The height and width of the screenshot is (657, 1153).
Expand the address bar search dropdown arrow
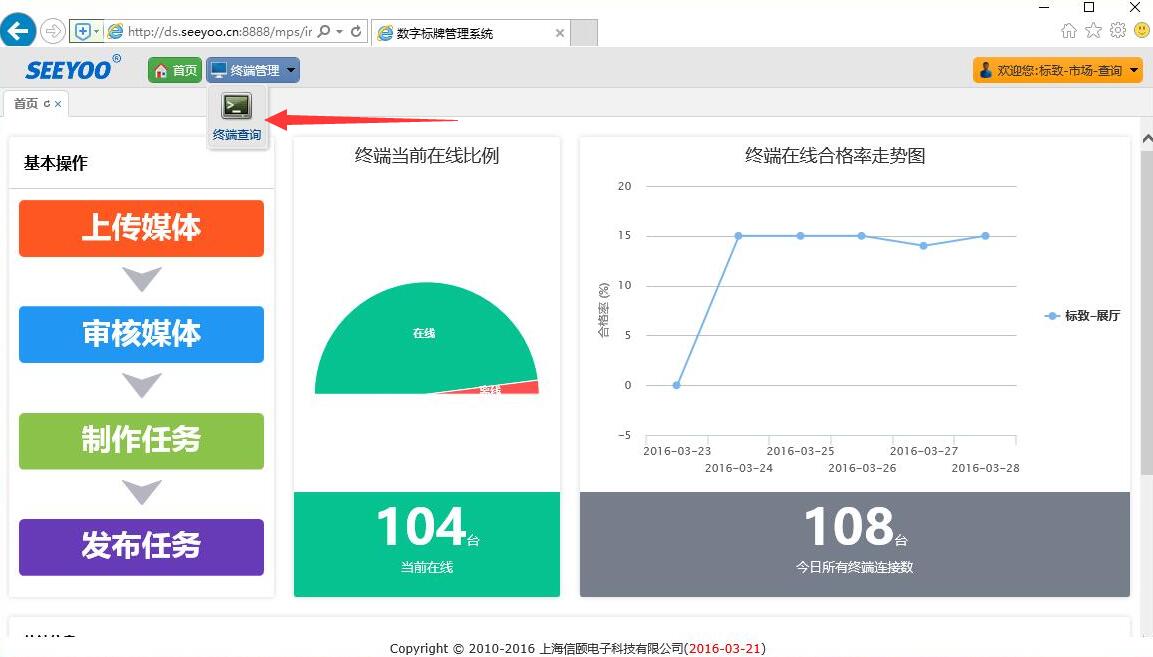click(340, 32)
